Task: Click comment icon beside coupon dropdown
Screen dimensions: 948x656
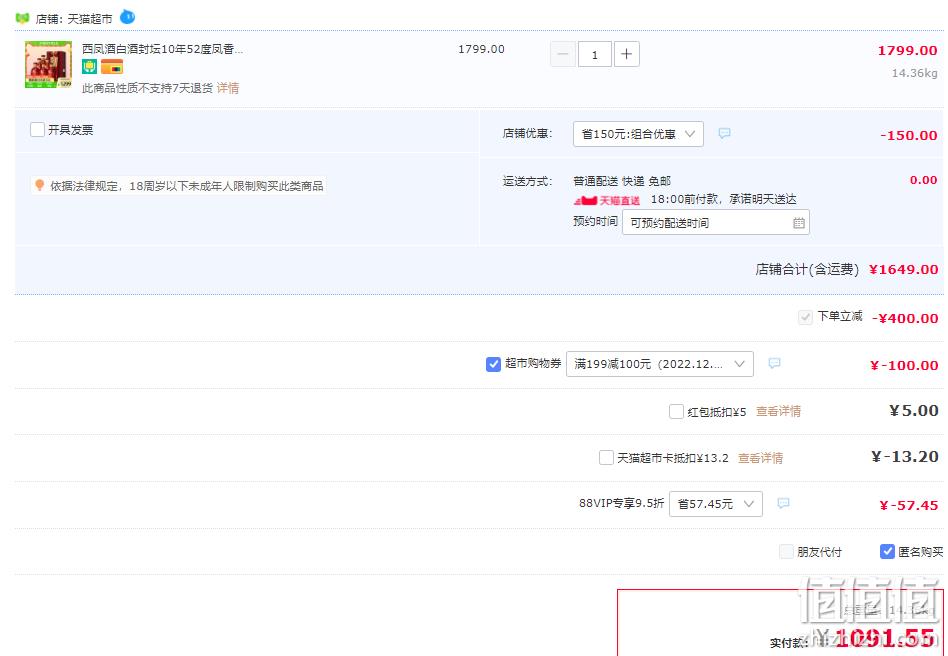Action: click(774, 363)
